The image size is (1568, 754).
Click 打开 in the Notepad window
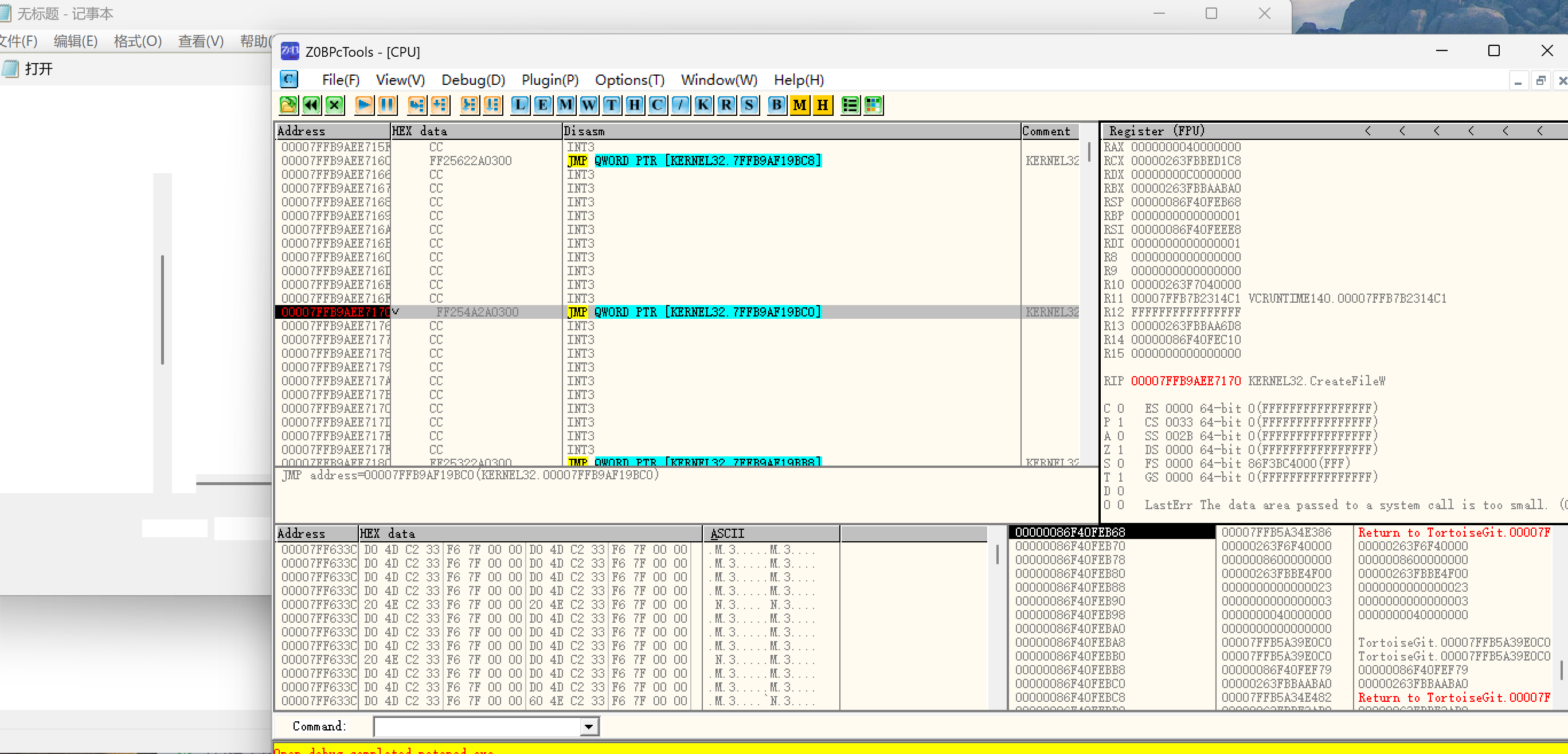click(x=39, y=69)
